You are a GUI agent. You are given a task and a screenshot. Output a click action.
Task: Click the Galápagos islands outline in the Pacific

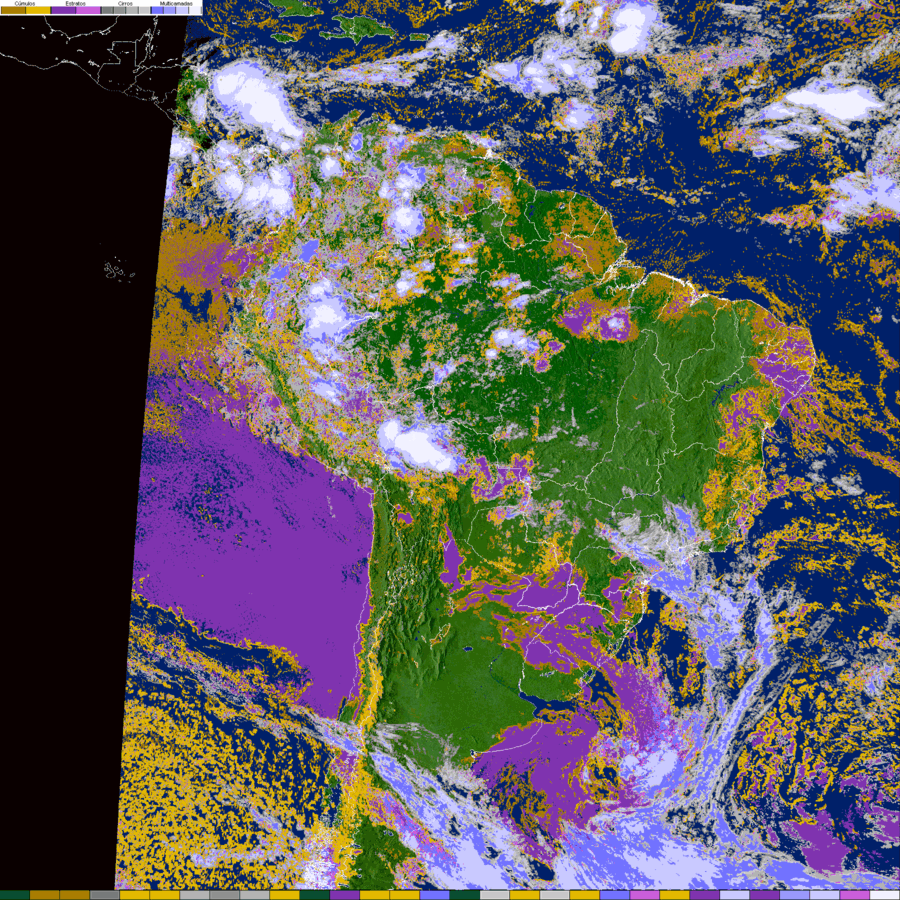coord(119,269)
